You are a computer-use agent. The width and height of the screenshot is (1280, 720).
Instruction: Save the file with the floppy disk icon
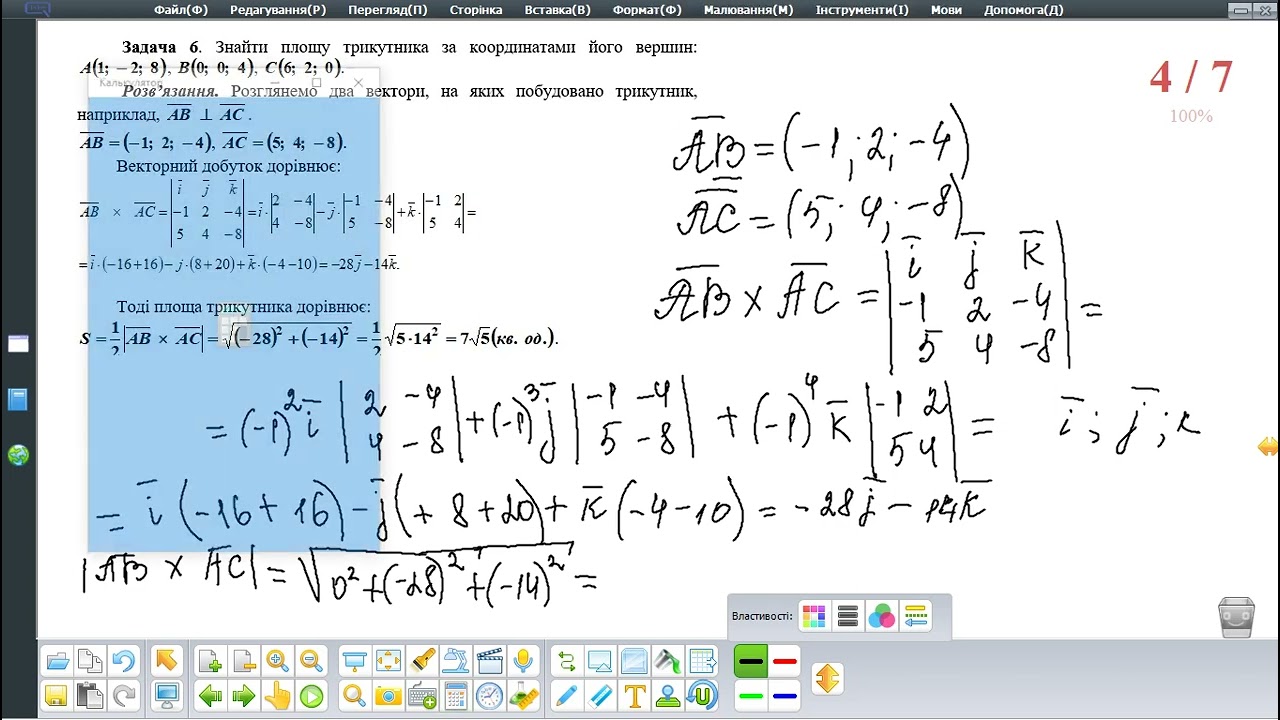(57, 695)
